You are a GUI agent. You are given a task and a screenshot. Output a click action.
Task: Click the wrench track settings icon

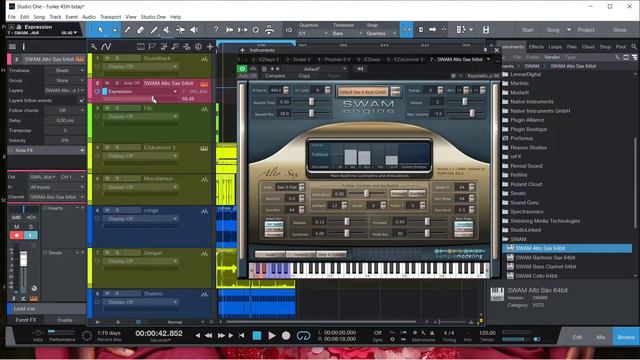[x=94, y=47]
